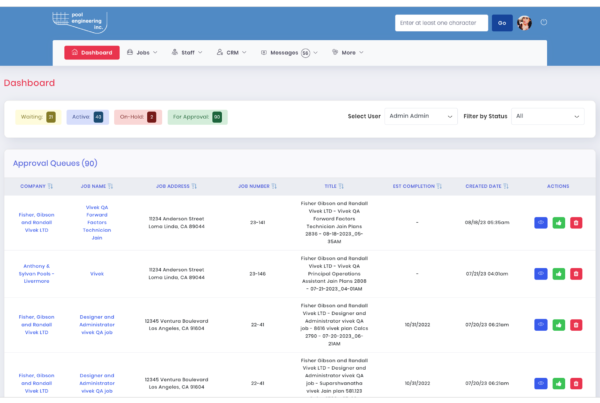
Task: Click the Go search button
Action: click(502, 22)
